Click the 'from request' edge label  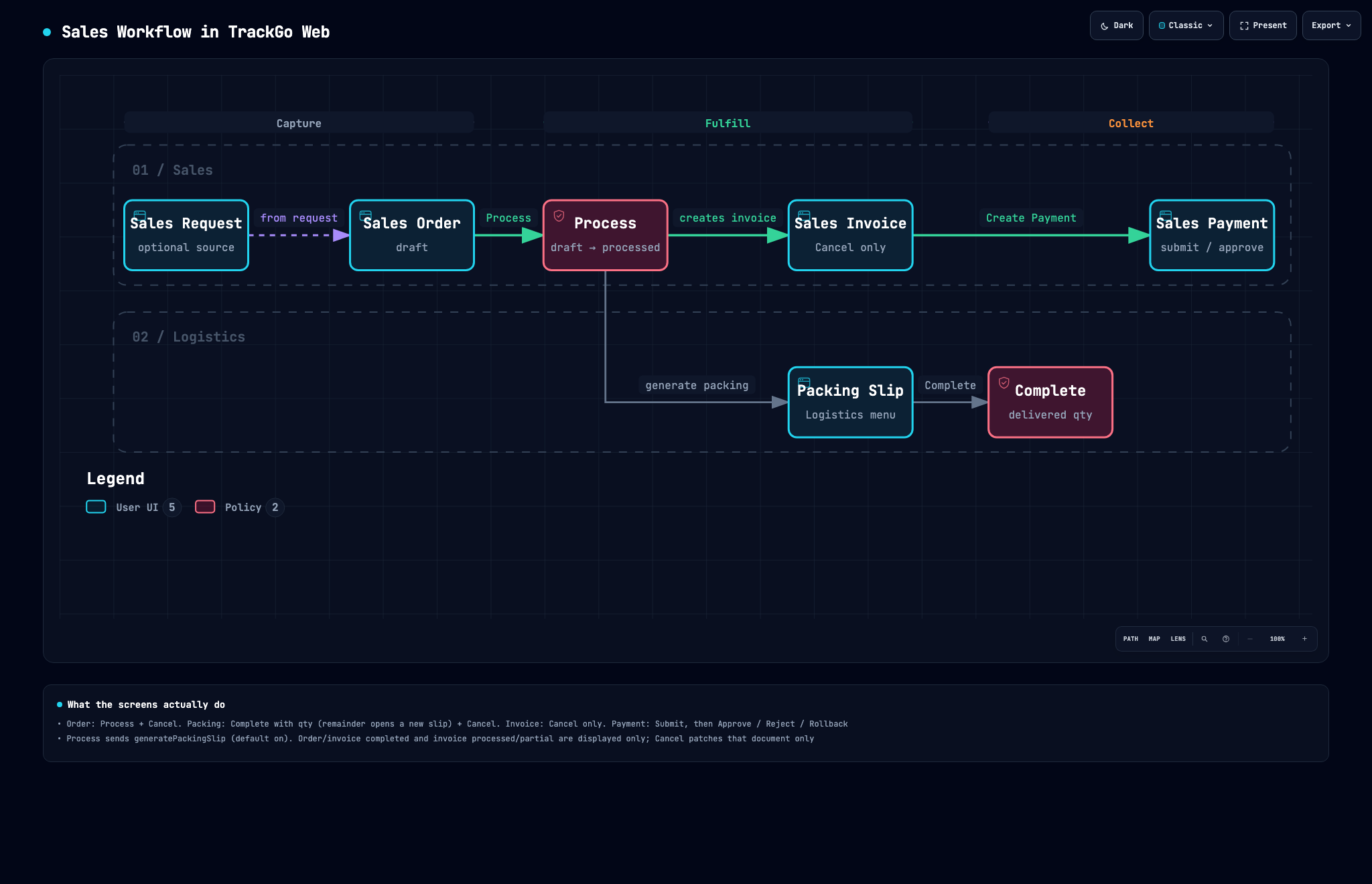pos(299,218)
